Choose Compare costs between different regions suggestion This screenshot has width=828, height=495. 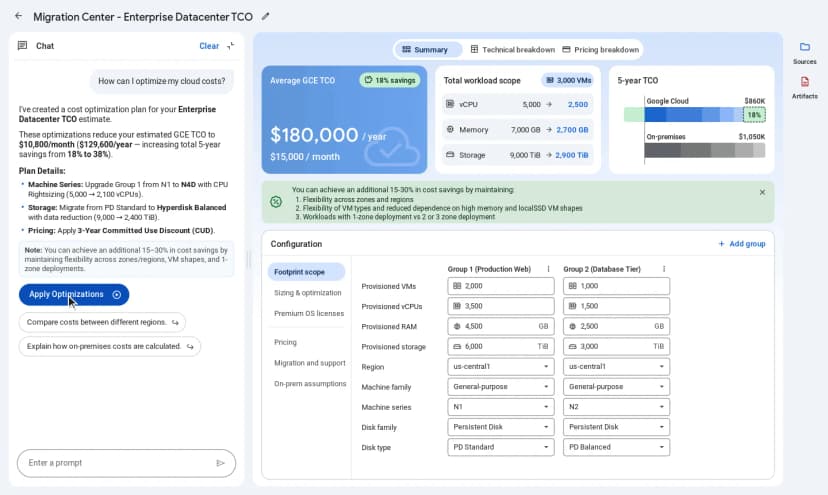[x=102, y=322]
